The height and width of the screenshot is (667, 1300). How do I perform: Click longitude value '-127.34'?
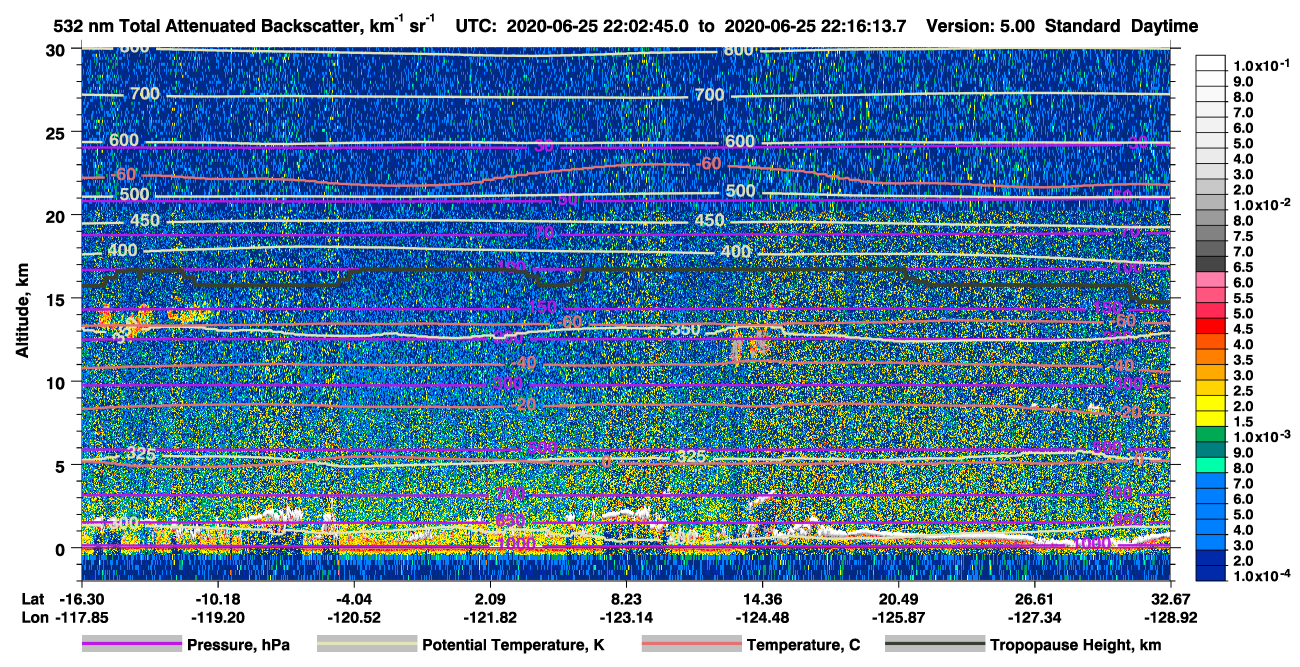(1035, 616)
